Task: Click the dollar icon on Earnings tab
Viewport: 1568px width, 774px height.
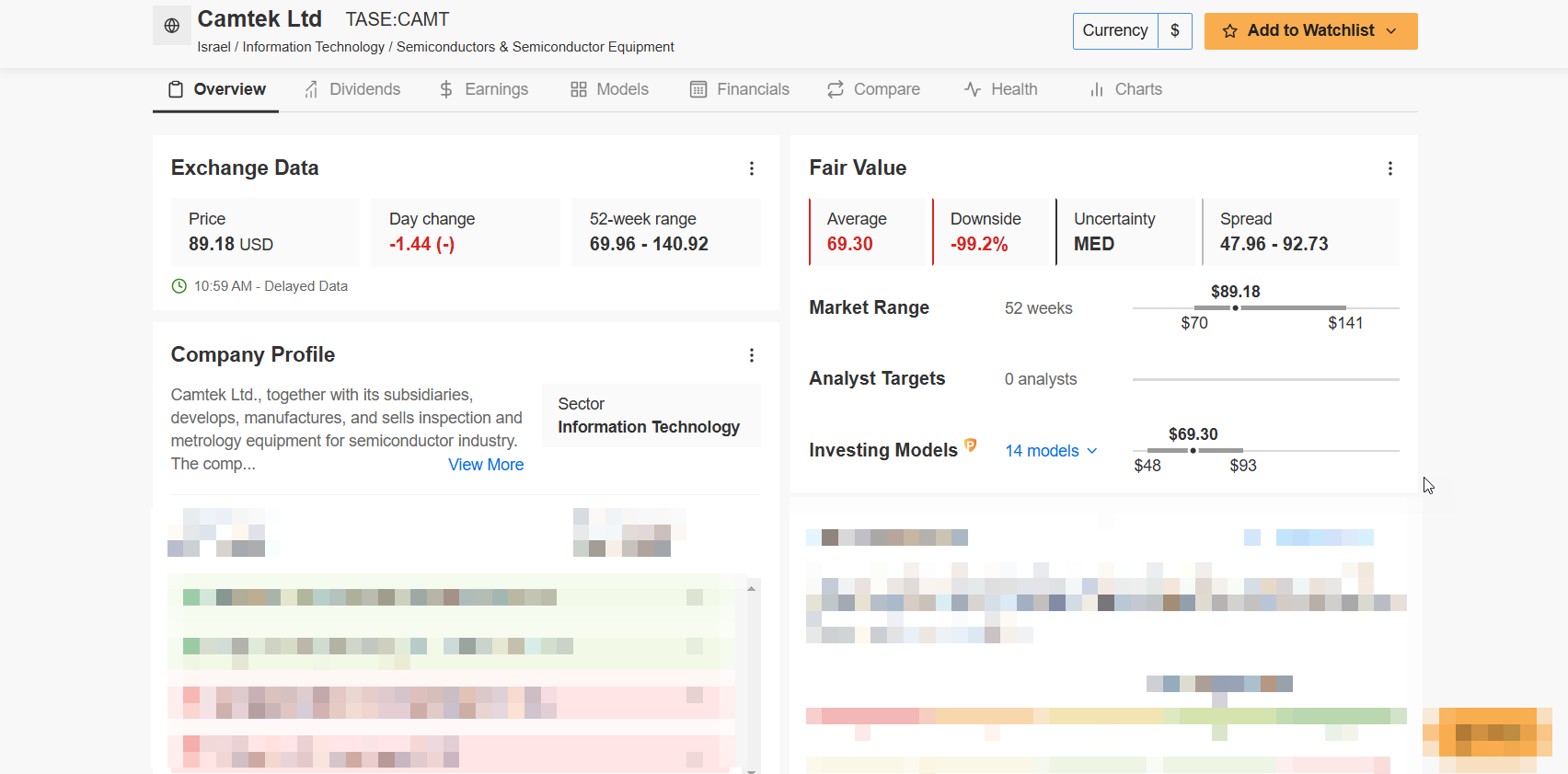Action: [x=446, y=89]
